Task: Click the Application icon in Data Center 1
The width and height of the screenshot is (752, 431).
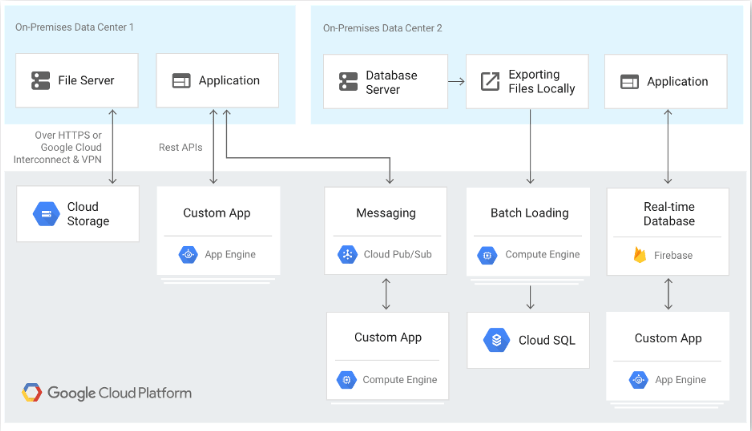Action: 181,81
